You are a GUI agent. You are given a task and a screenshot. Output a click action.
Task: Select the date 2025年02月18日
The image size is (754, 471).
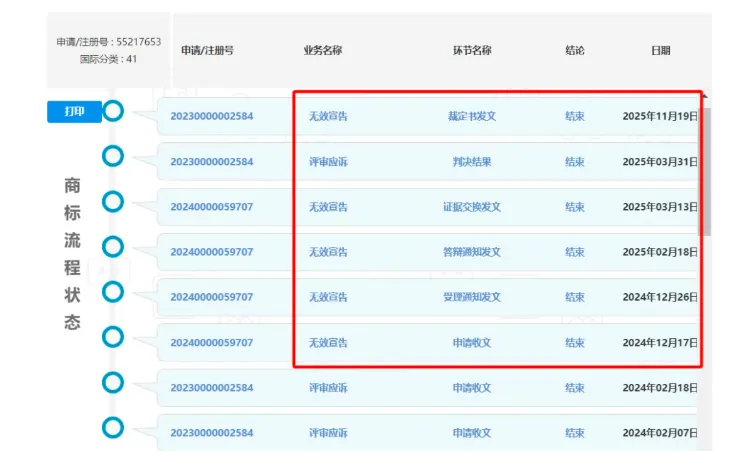click(660, 252)
